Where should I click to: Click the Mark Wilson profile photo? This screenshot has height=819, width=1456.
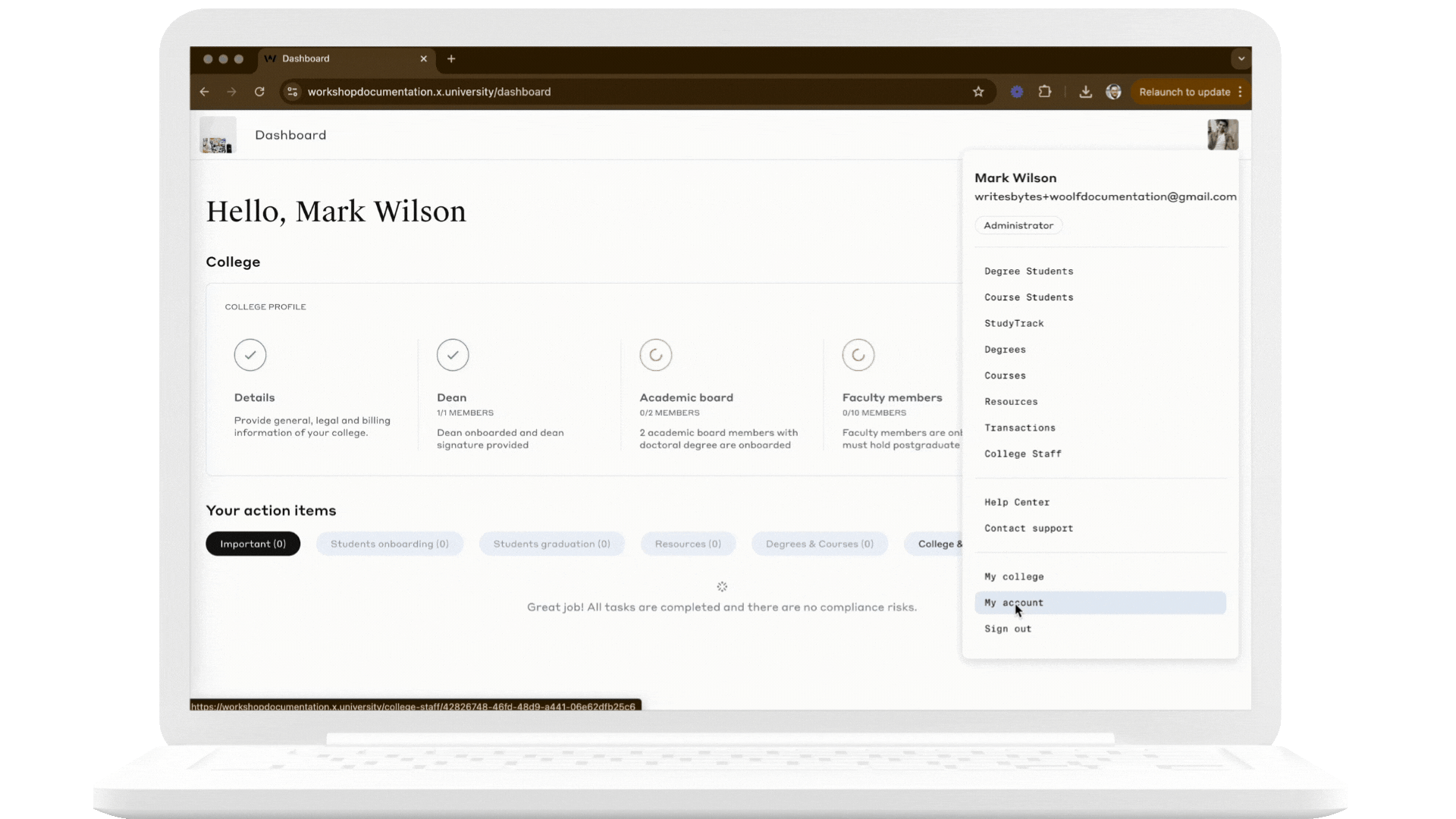pyautogui.click(x=1222, y=135)
